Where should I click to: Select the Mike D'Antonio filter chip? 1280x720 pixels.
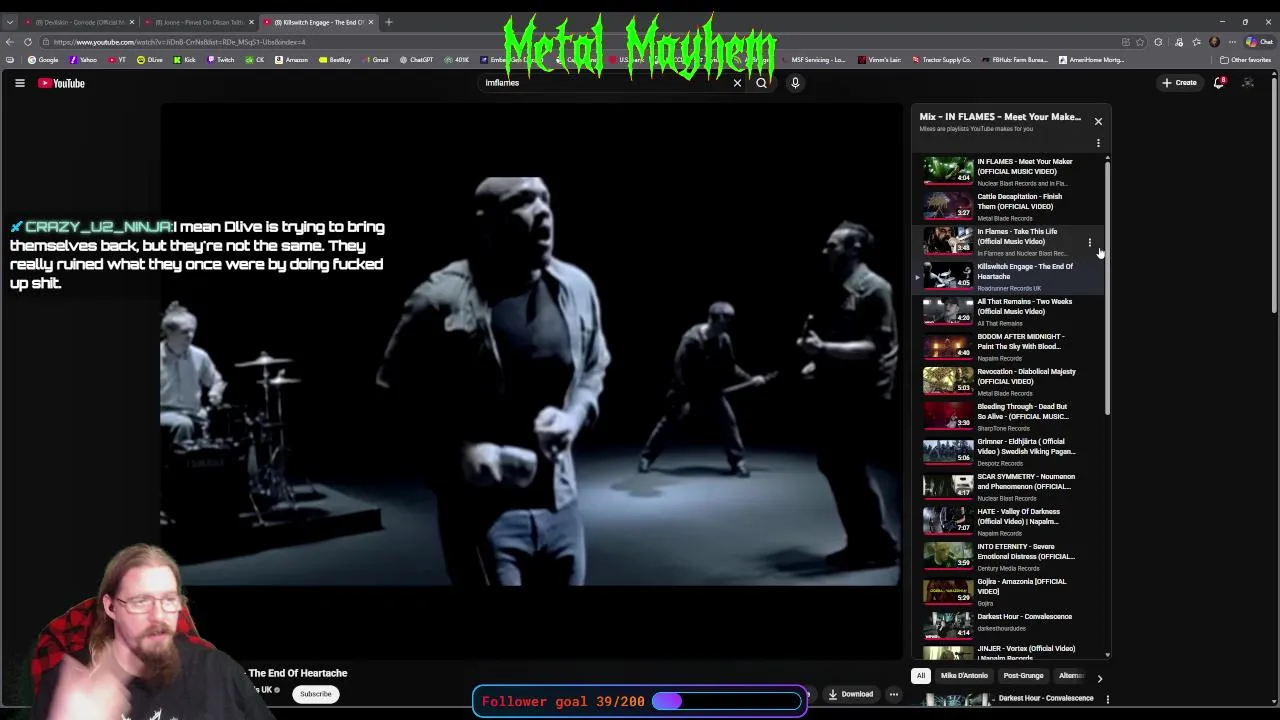point(963,676)
